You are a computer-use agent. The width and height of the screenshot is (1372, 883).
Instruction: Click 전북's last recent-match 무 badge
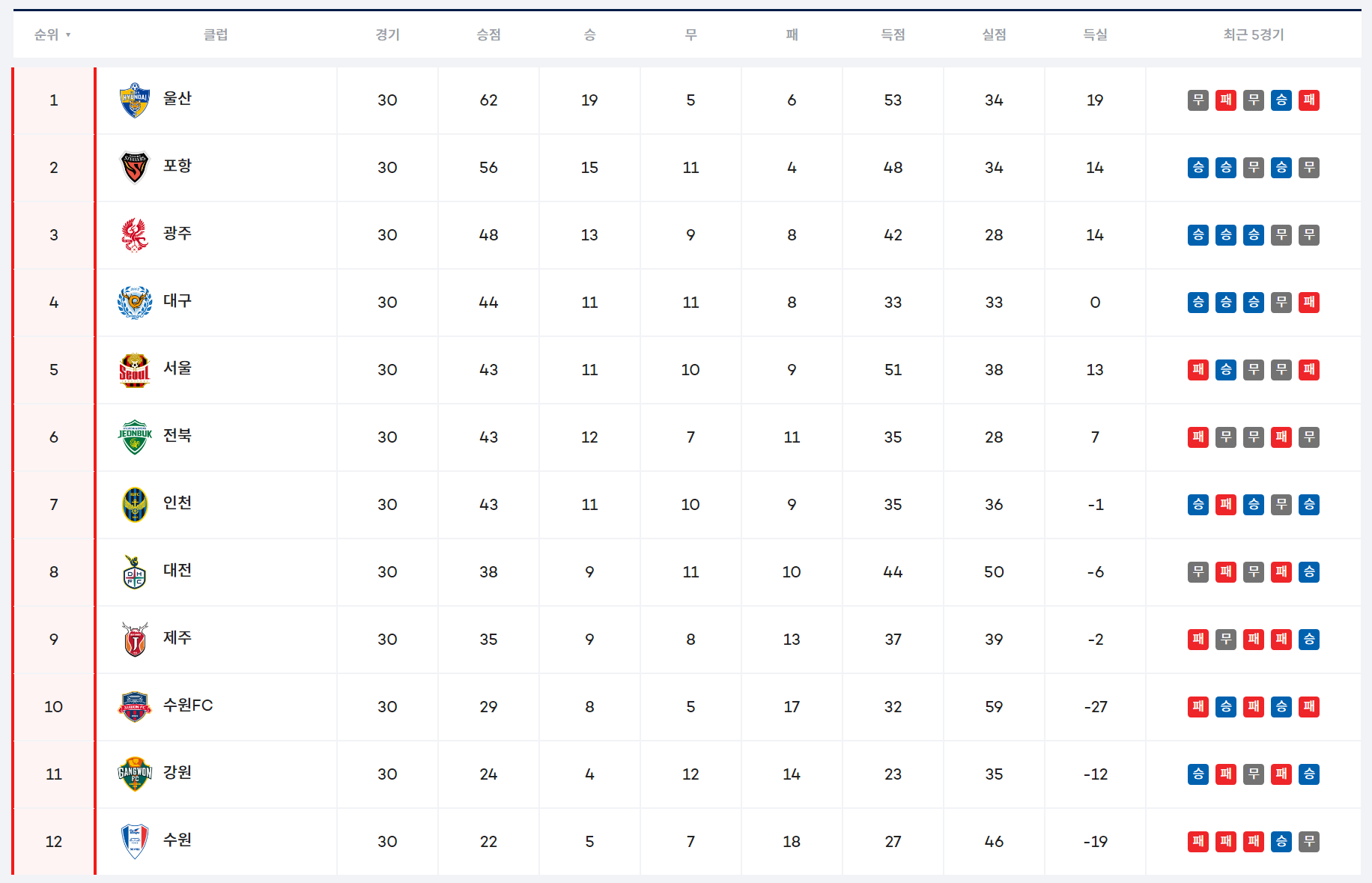point(1309,437)
